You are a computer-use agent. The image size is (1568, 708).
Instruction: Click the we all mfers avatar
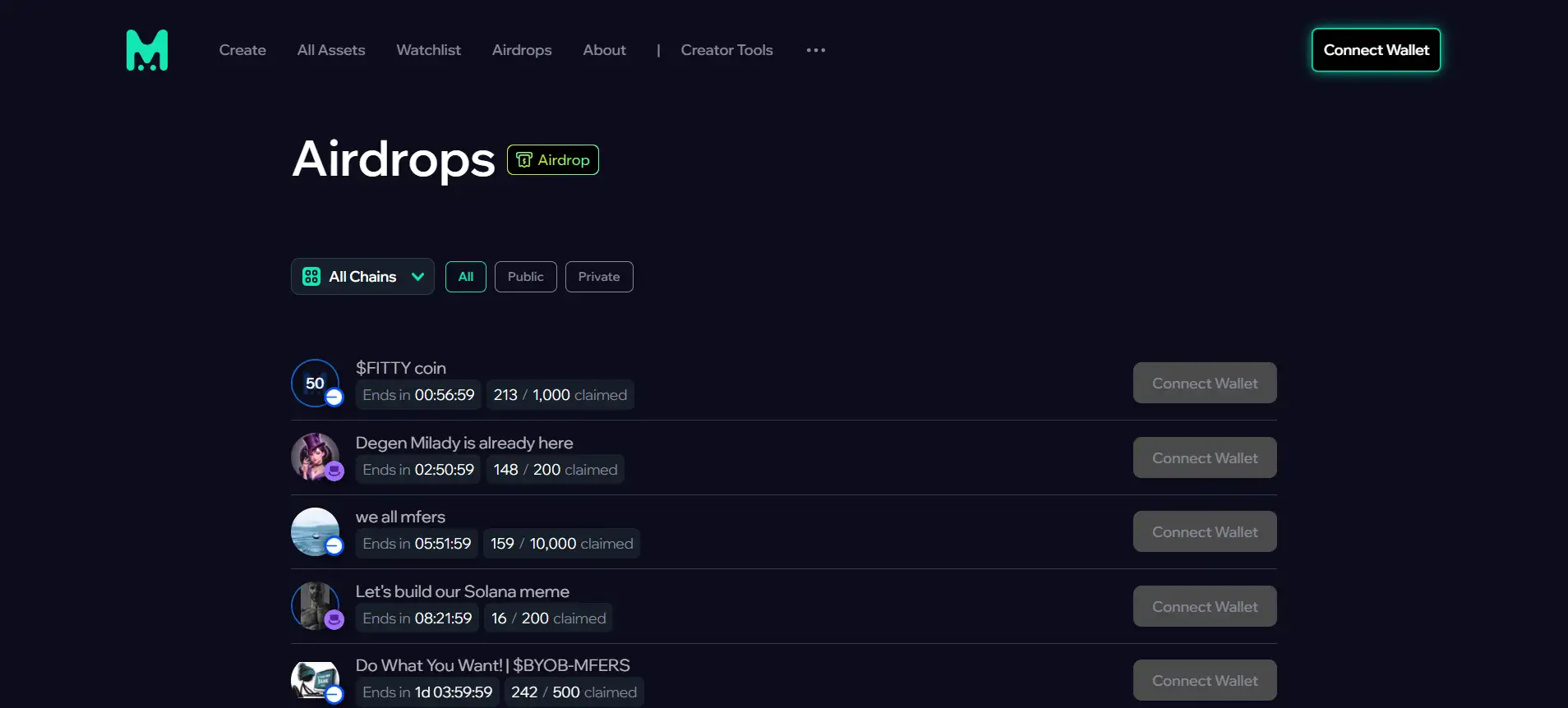pos(316,531)
